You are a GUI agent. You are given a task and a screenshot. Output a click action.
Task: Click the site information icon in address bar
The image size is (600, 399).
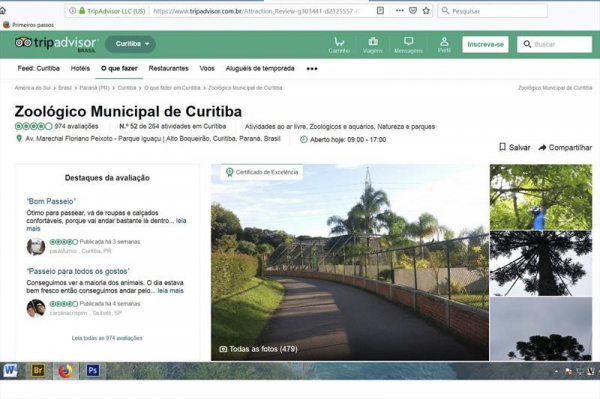(x=72, y=11)
